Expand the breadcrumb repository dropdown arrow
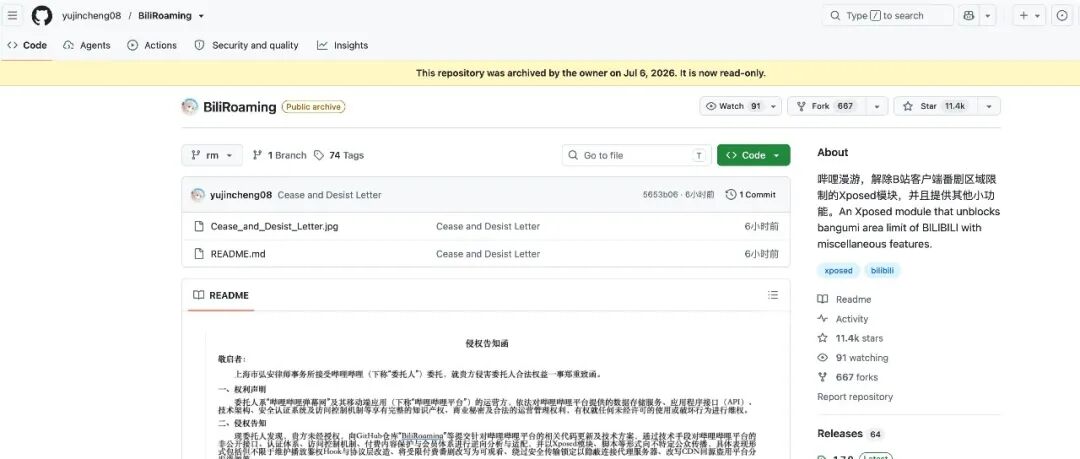The width and height of the screenshot is (1080, 459). coord(201,16)
